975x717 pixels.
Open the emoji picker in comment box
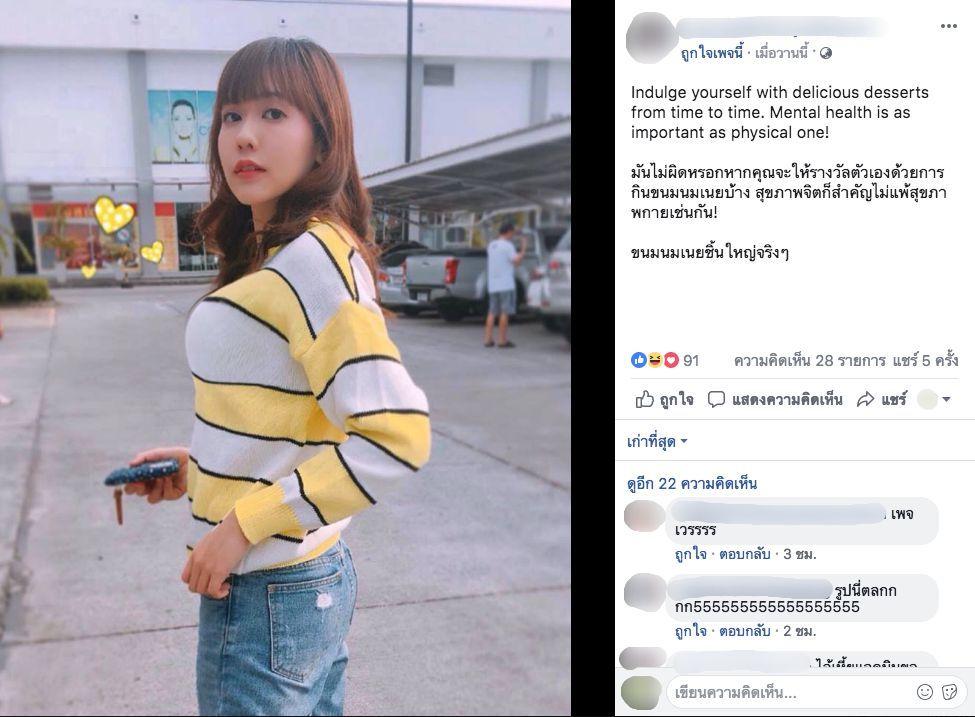pos(925,692)
